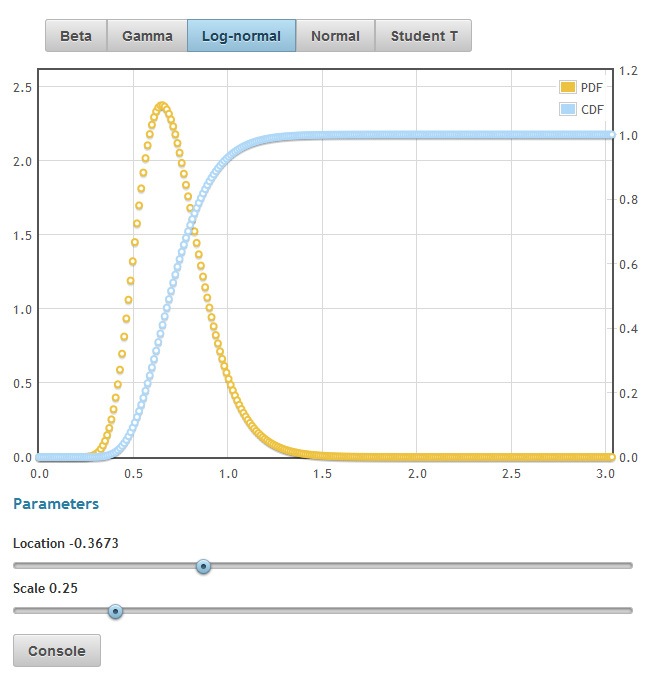The height and width of the screenshot is (687, 650).
Task: Click the rightmost CDF data point
Action: click(610, 135)
